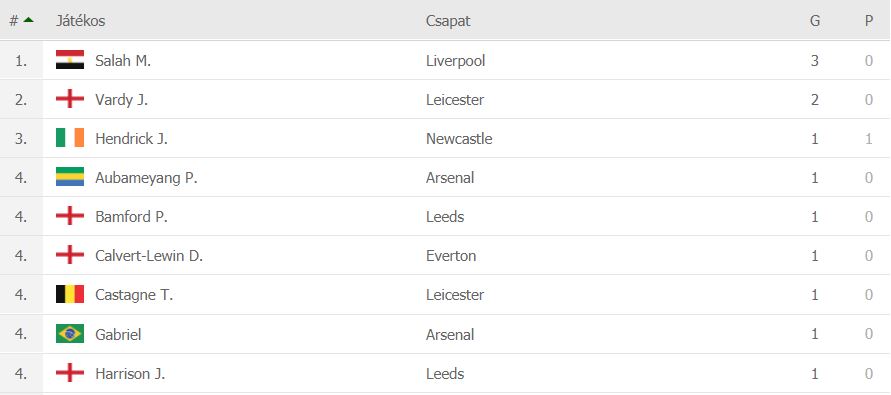
Task: Sort by the Csapat column header
Action: [448, 21]
